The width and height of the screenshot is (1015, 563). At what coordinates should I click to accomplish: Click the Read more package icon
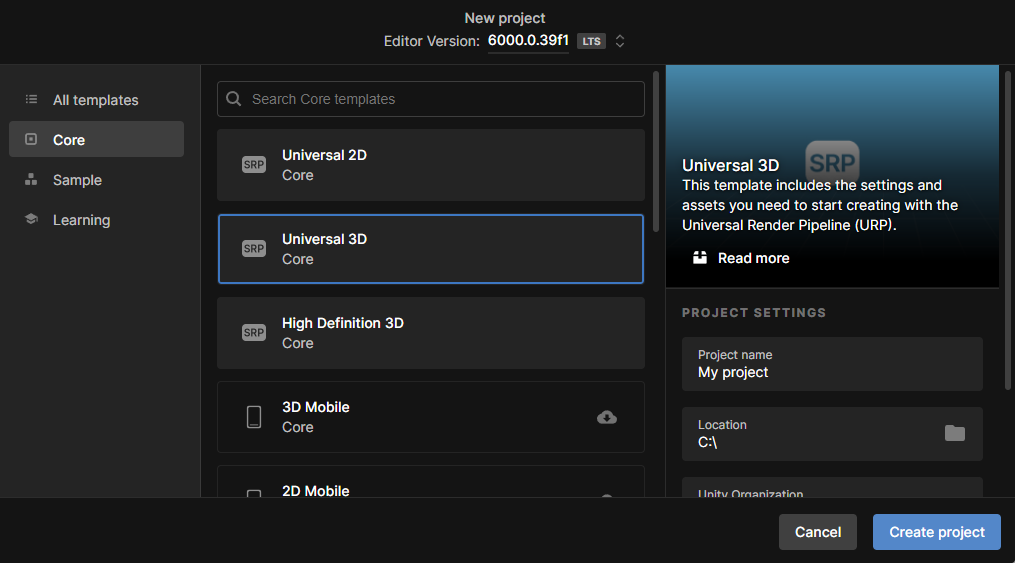coord(700,258)
